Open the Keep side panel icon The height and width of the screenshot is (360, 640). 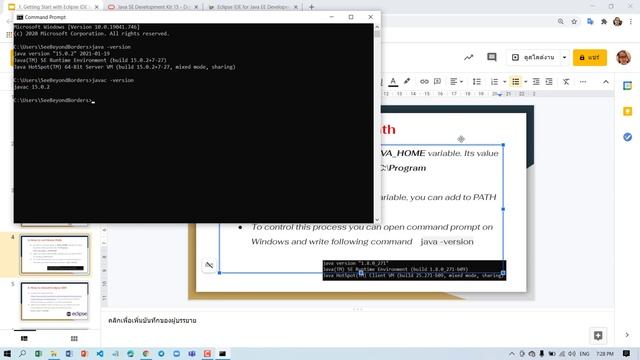[627, 111]
